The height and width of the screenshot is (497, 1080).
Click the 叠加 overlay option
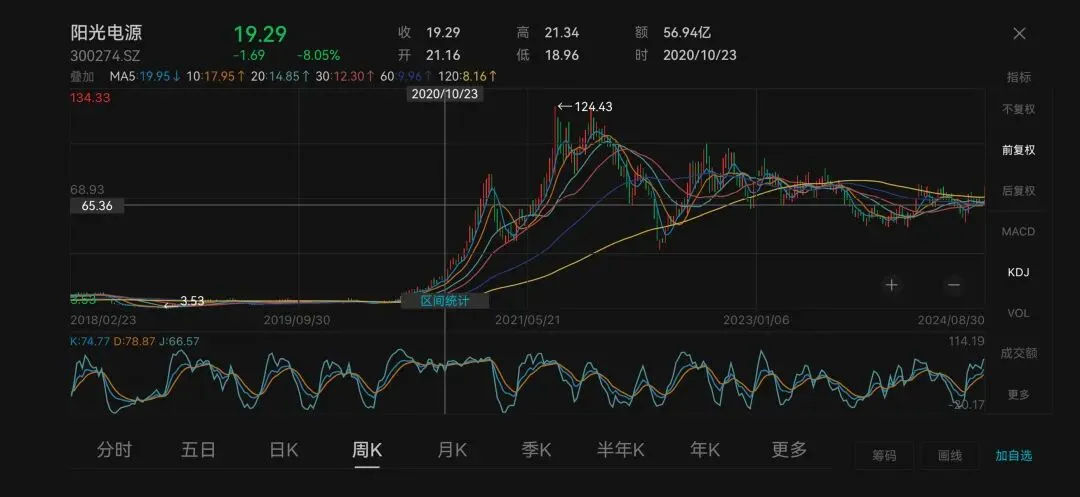(83, 76)
